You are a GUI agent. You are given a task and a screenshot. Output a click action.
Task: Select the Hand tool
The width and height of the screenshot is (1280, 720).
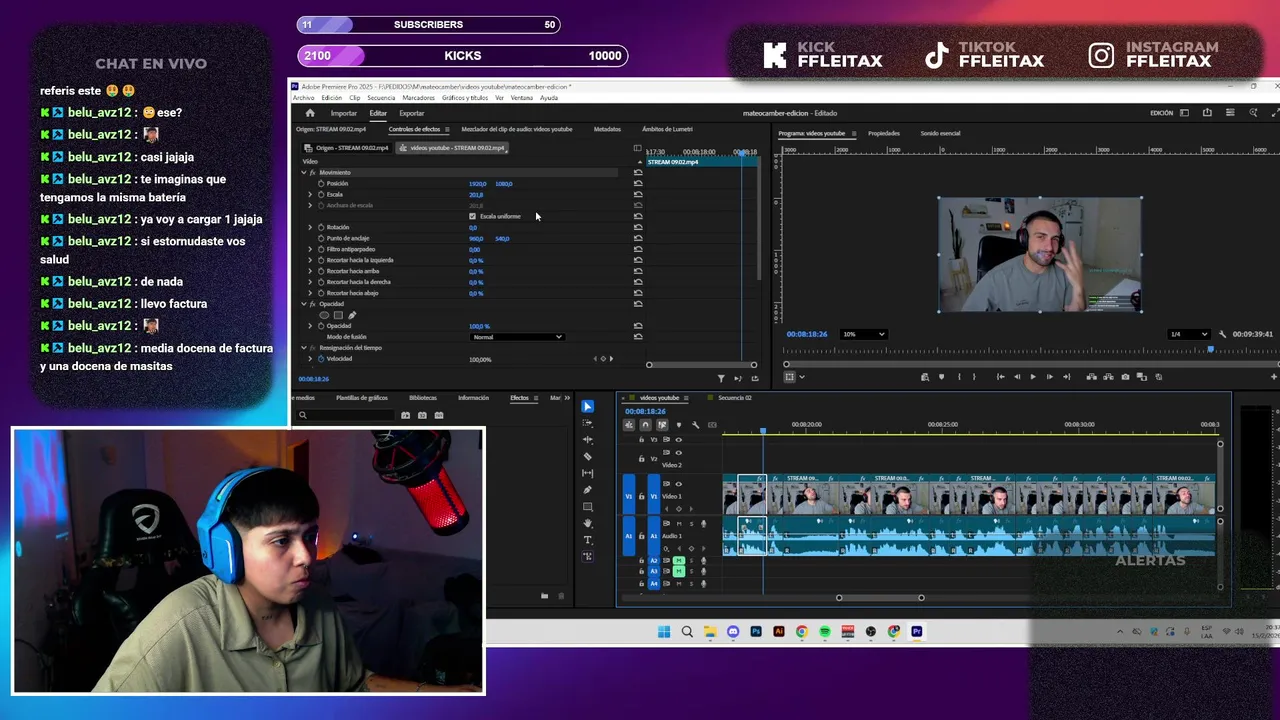click(587, 523)
